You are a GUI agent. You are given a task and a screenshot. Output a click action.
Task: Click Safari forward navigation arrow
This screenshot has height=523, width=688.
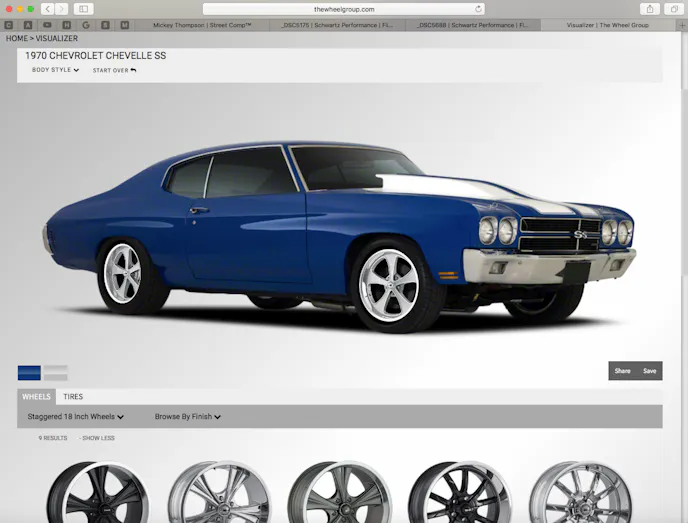click(62, 9)
